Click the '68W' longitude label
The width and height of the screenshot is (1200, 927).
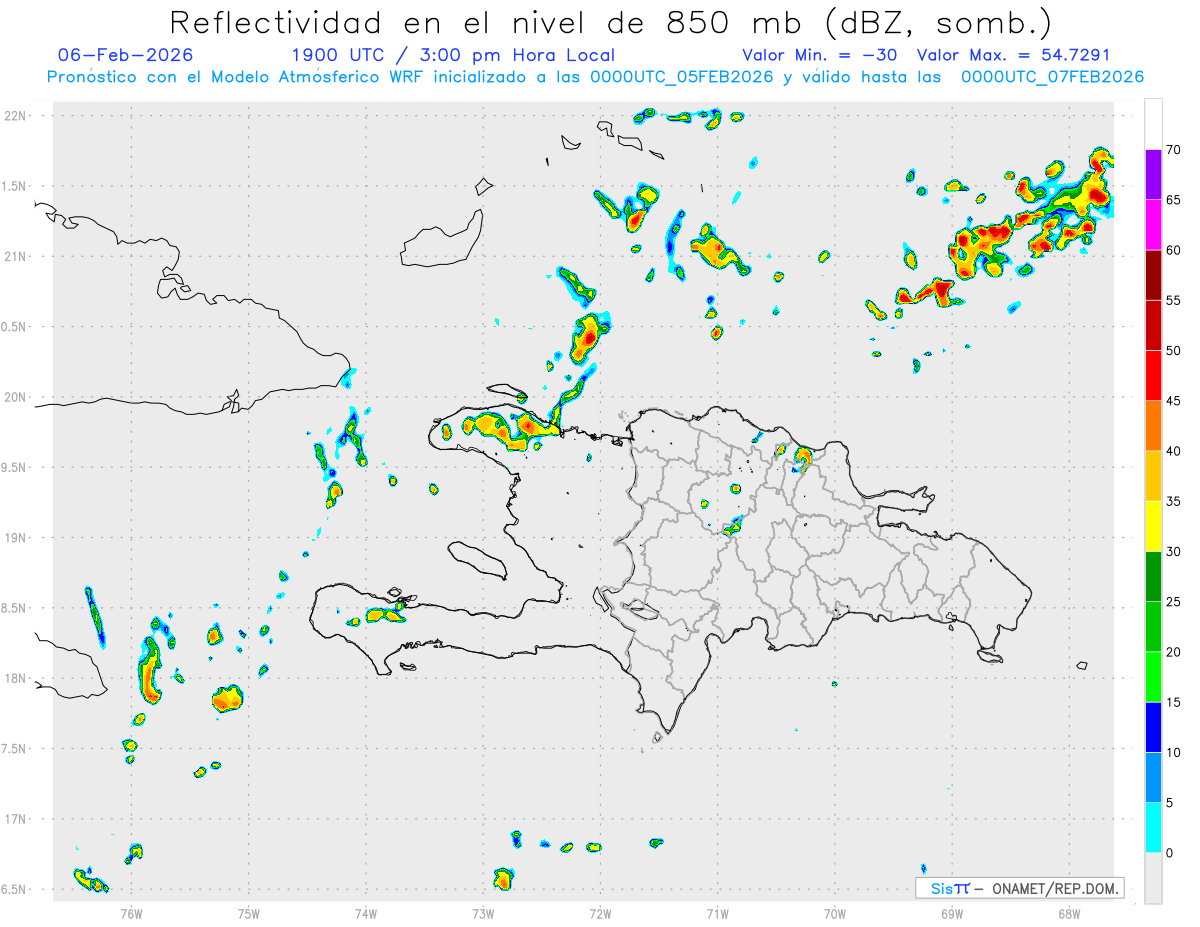(1069, 913)
